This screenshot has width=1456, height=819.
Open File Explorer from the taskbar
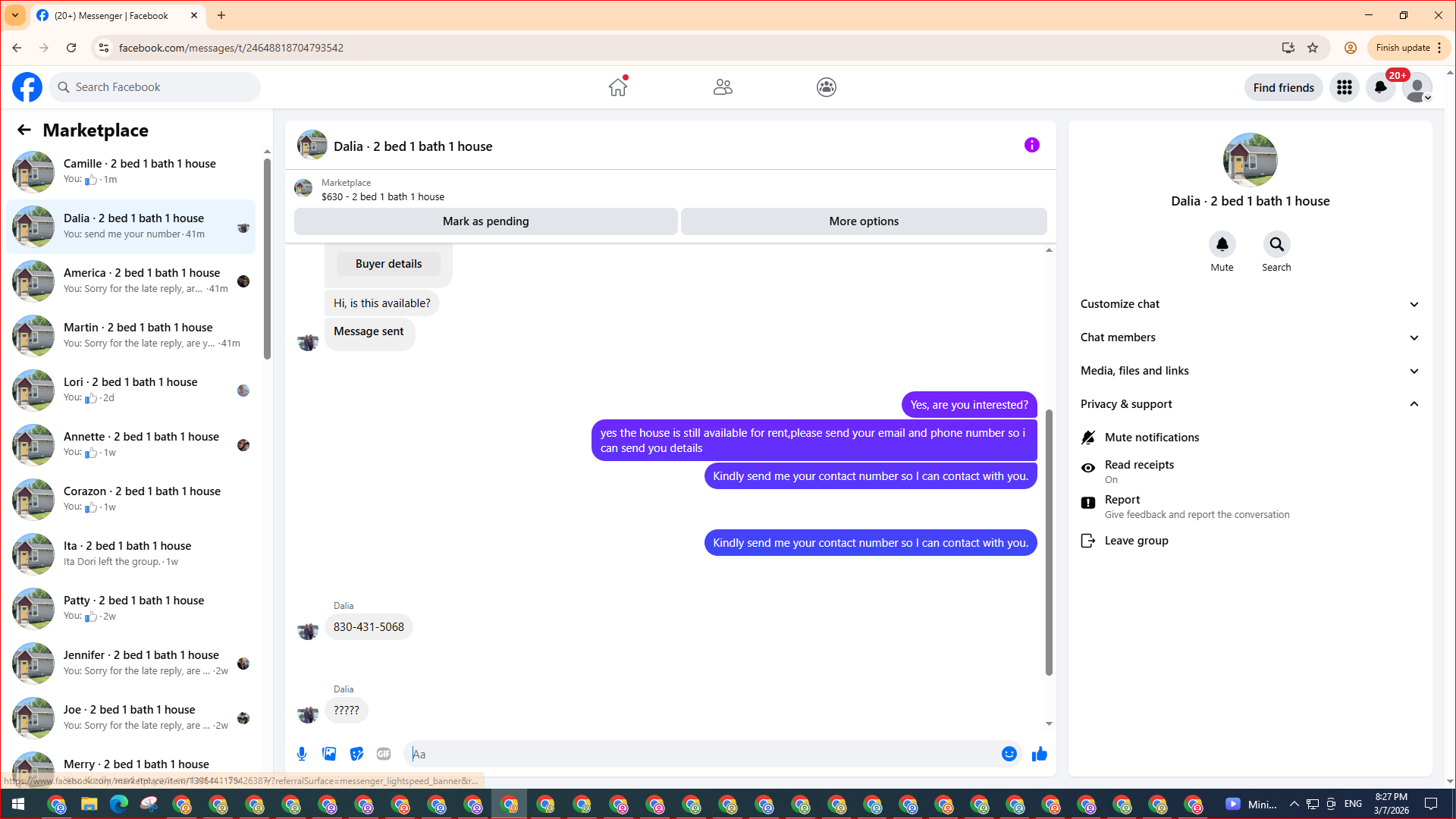(89, 804)
